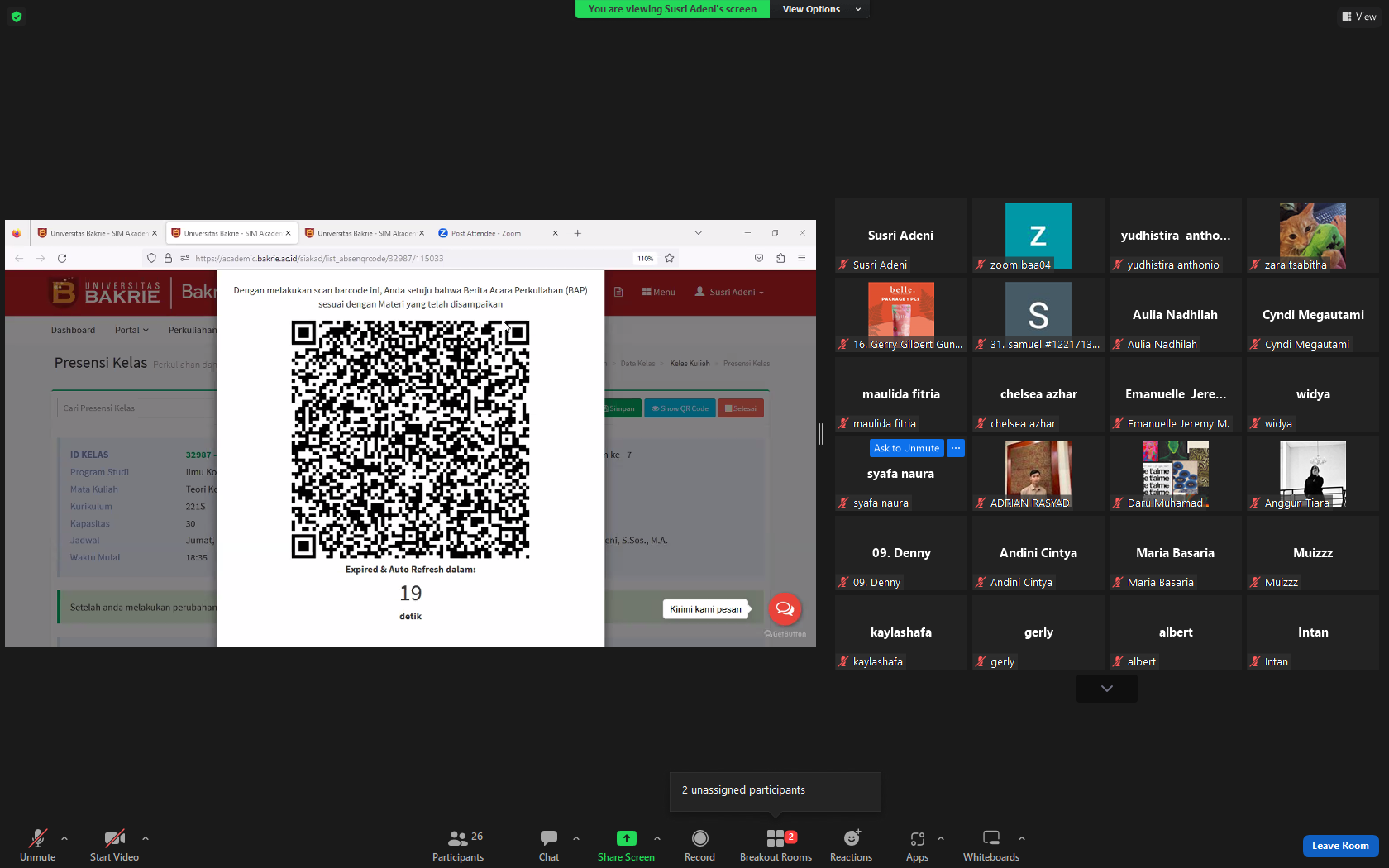Open the Reactions menu
The image size is (1389, 868).
click(x=851, y=845)
